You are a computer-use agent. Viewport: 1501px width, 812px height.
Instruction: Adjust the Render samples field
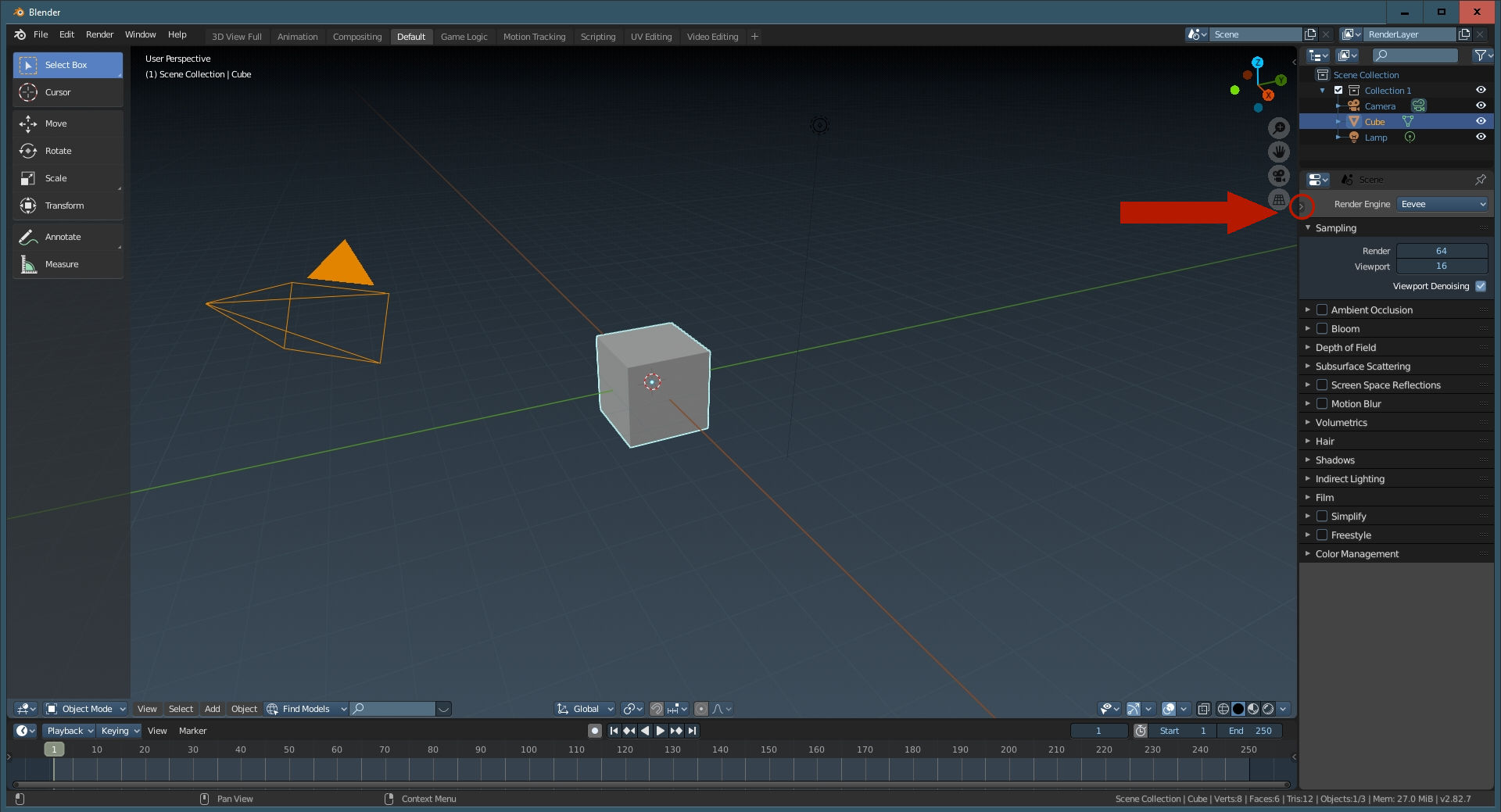point(1442,251)
